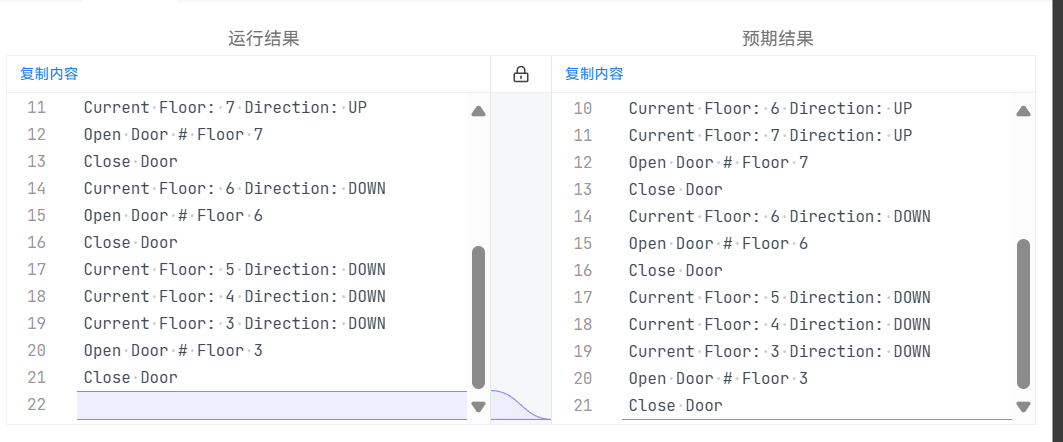Click "Current Floor: 5 Direction: DOWN" in 运行结果
The height and width of the screenshot is (442, 1063).
pos(234,269)
